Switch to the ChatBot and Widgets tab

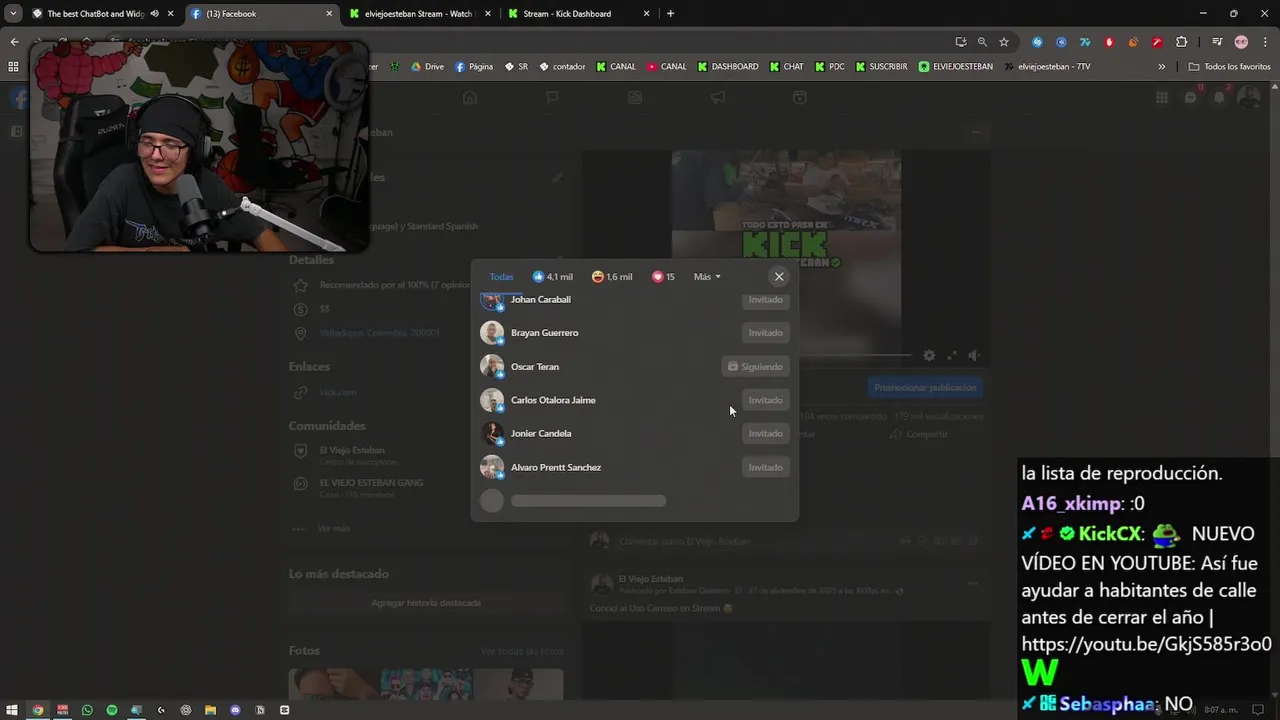click(x=95, y=14)
